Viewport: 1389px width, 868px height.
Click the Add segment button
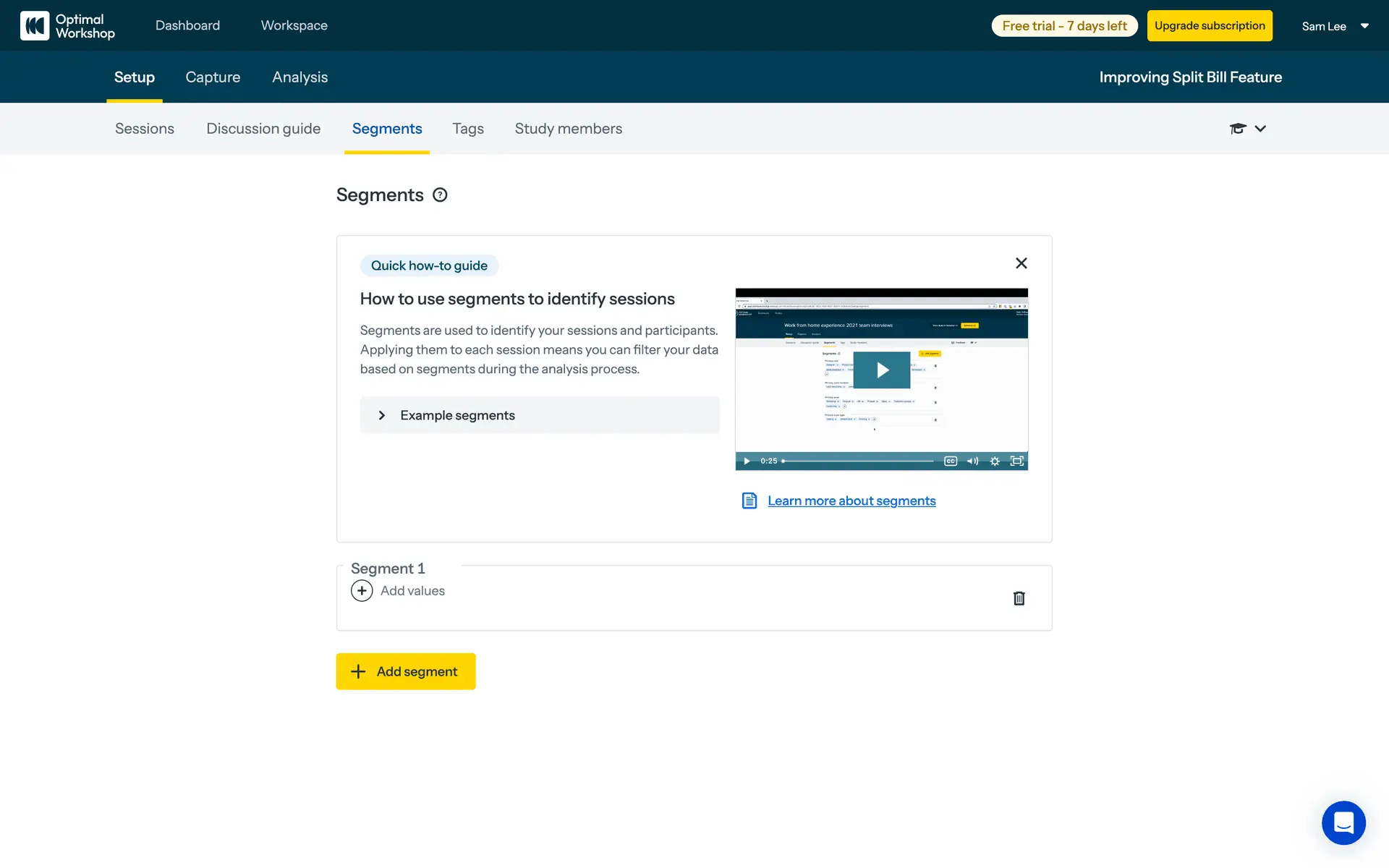(406, 671)
